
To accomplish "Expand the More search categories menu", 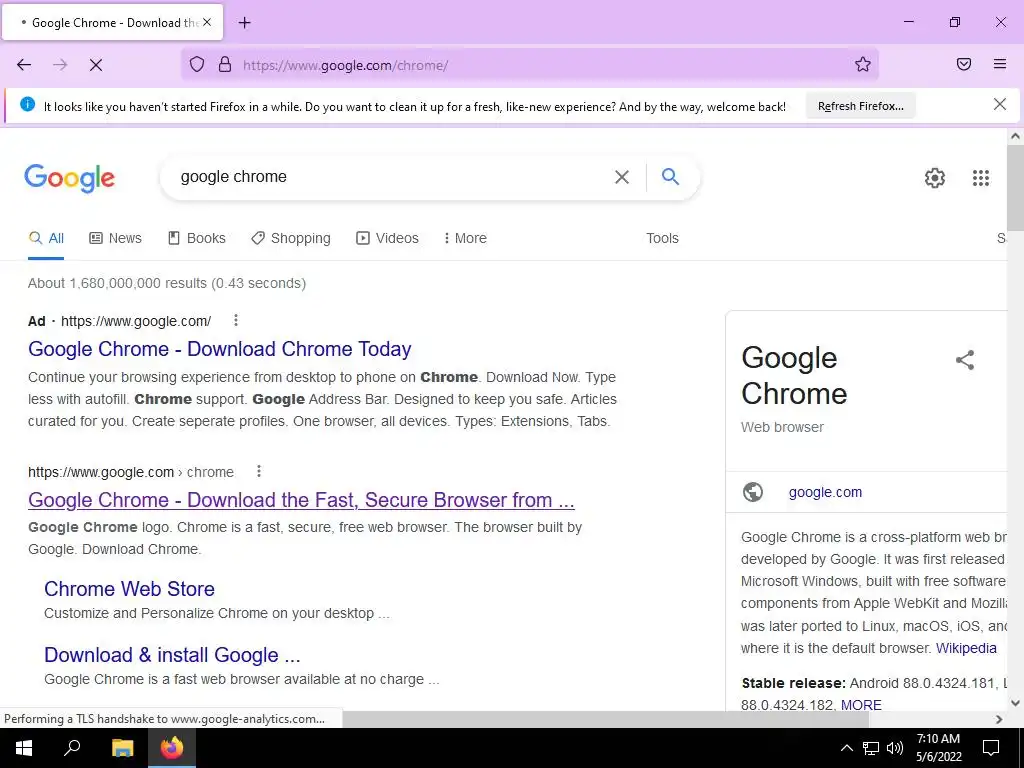I will click(465, 238).
